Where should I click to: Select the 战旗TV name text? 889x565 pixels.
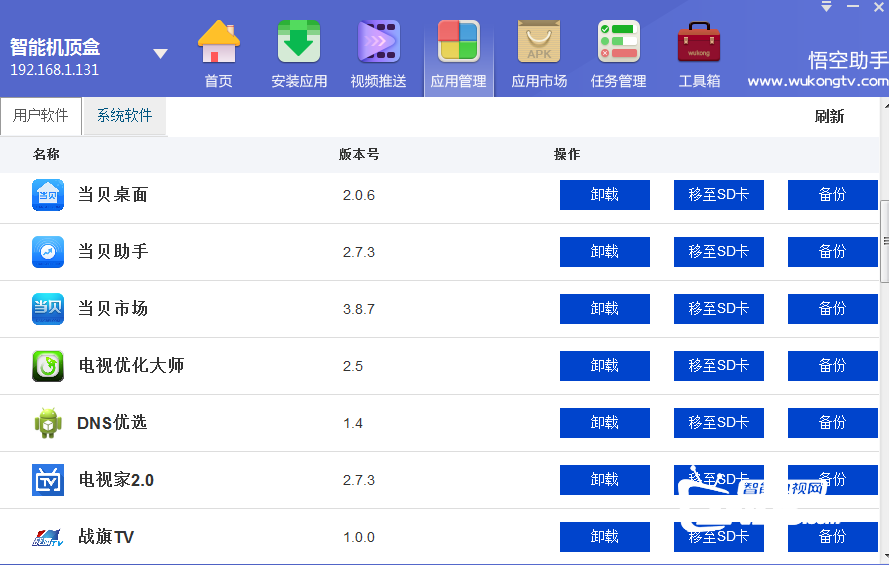106,537
